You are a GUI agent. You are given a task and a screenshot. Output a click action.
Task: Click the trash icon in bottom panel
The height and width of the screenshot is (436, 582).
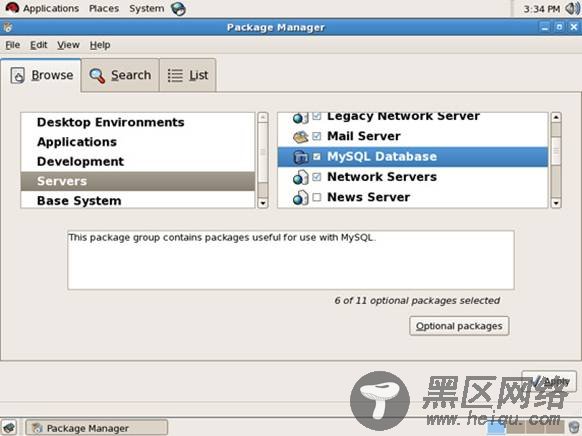point(574,427)
